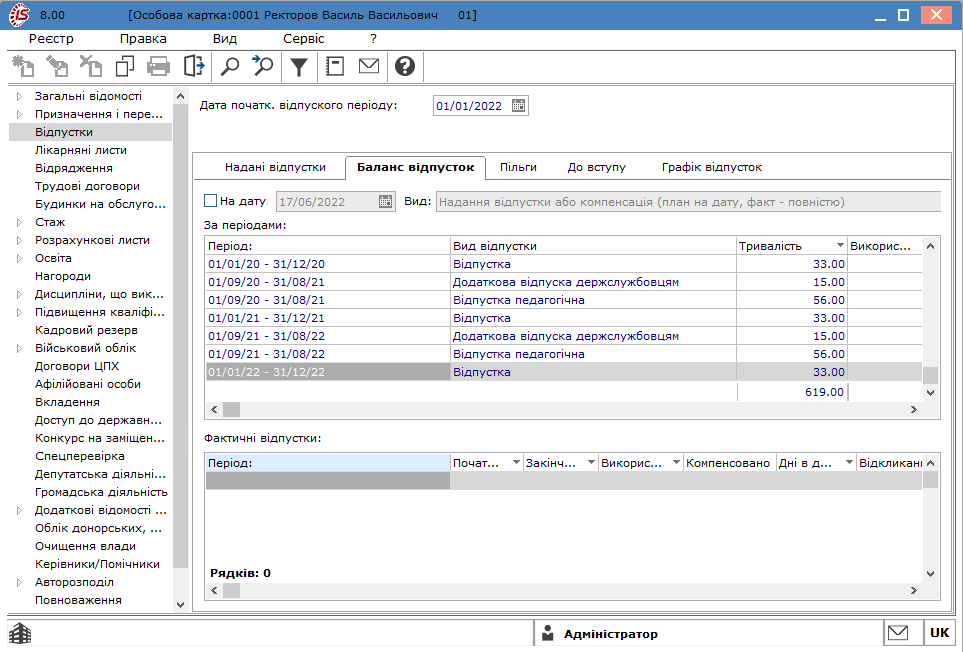
Task: Expand the Стаж tree node
Action: [20, 222]
